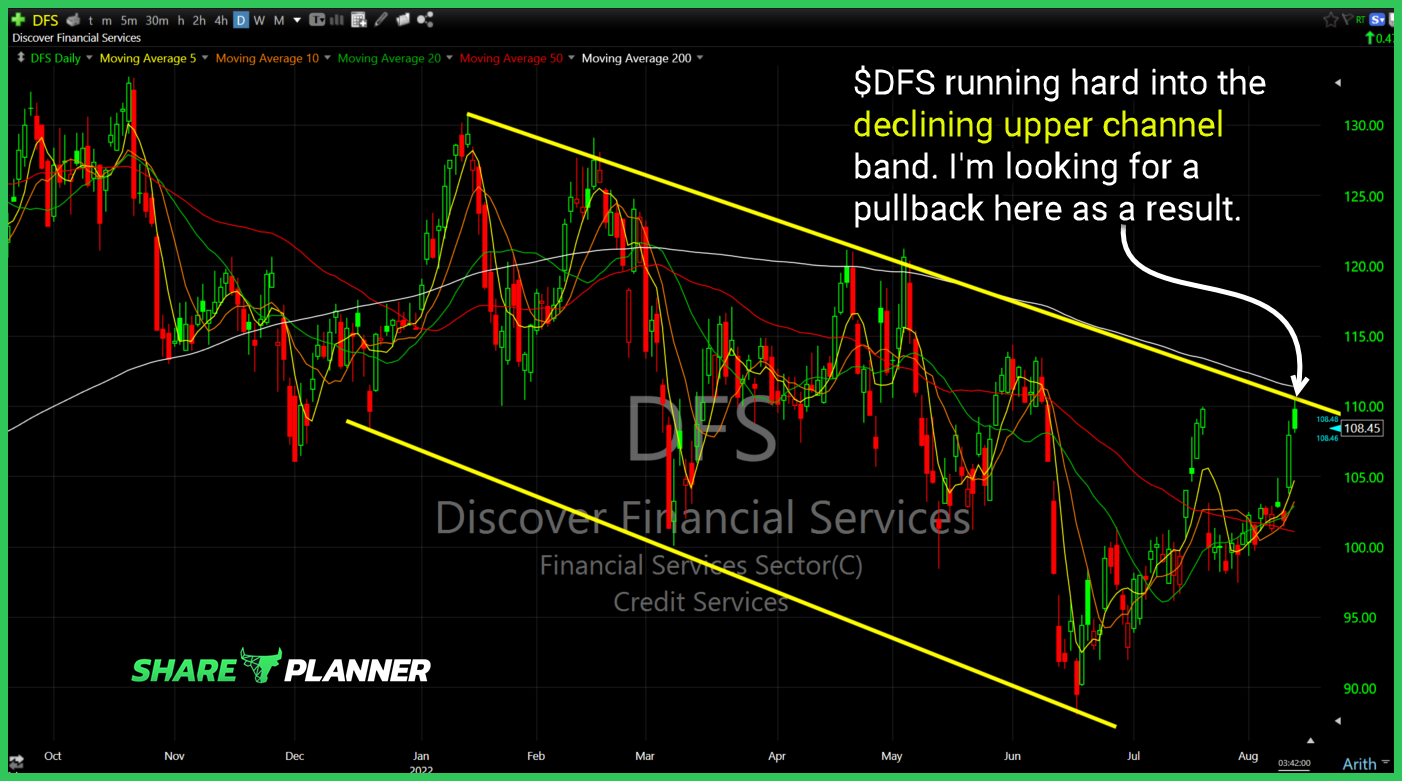Switch to the 5m timeframe
The image size is (1402, 781).
pos(129,21)
